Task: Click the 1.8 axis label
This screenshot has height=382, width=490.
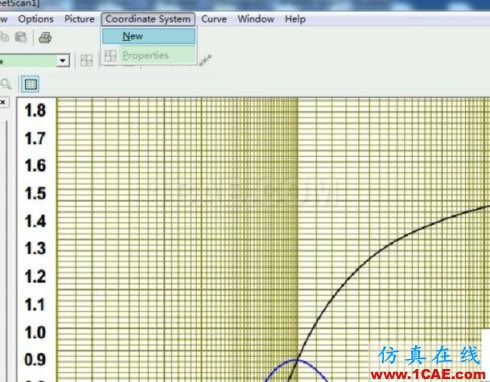Action: pyautogui.click(x=35, y=110)
